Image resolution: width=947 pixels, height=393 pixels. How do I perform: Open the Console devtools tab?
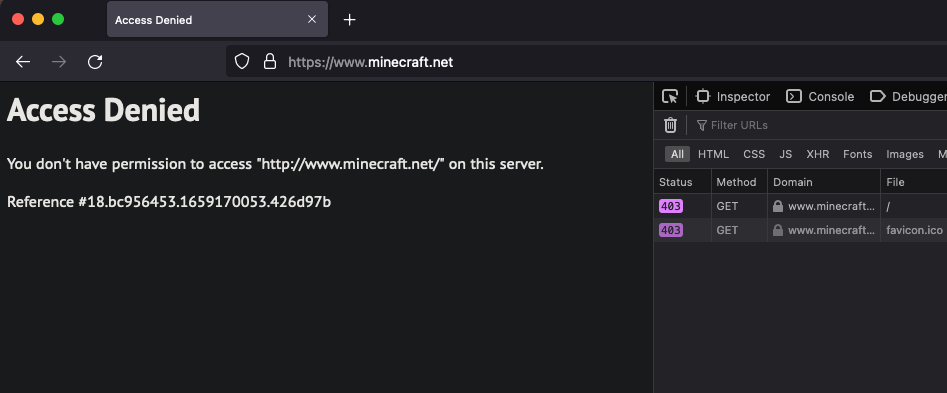point(820,97)
